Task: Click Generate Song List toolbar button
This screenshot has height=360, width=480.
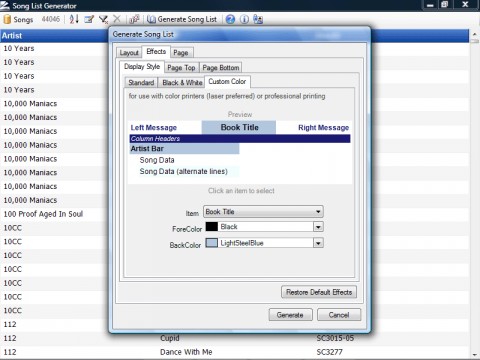Action: click(182, 19)
